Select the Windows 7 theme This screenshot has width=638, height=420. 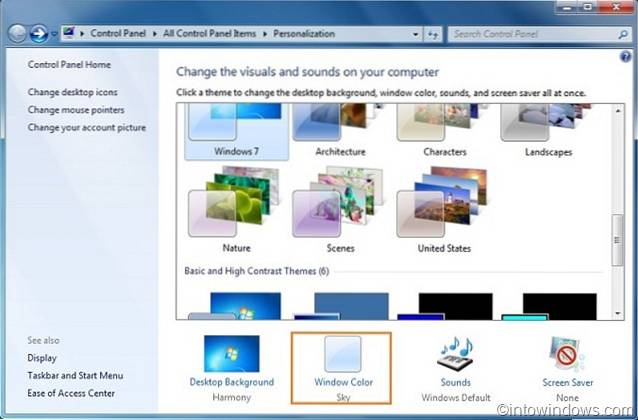point(236,131)
